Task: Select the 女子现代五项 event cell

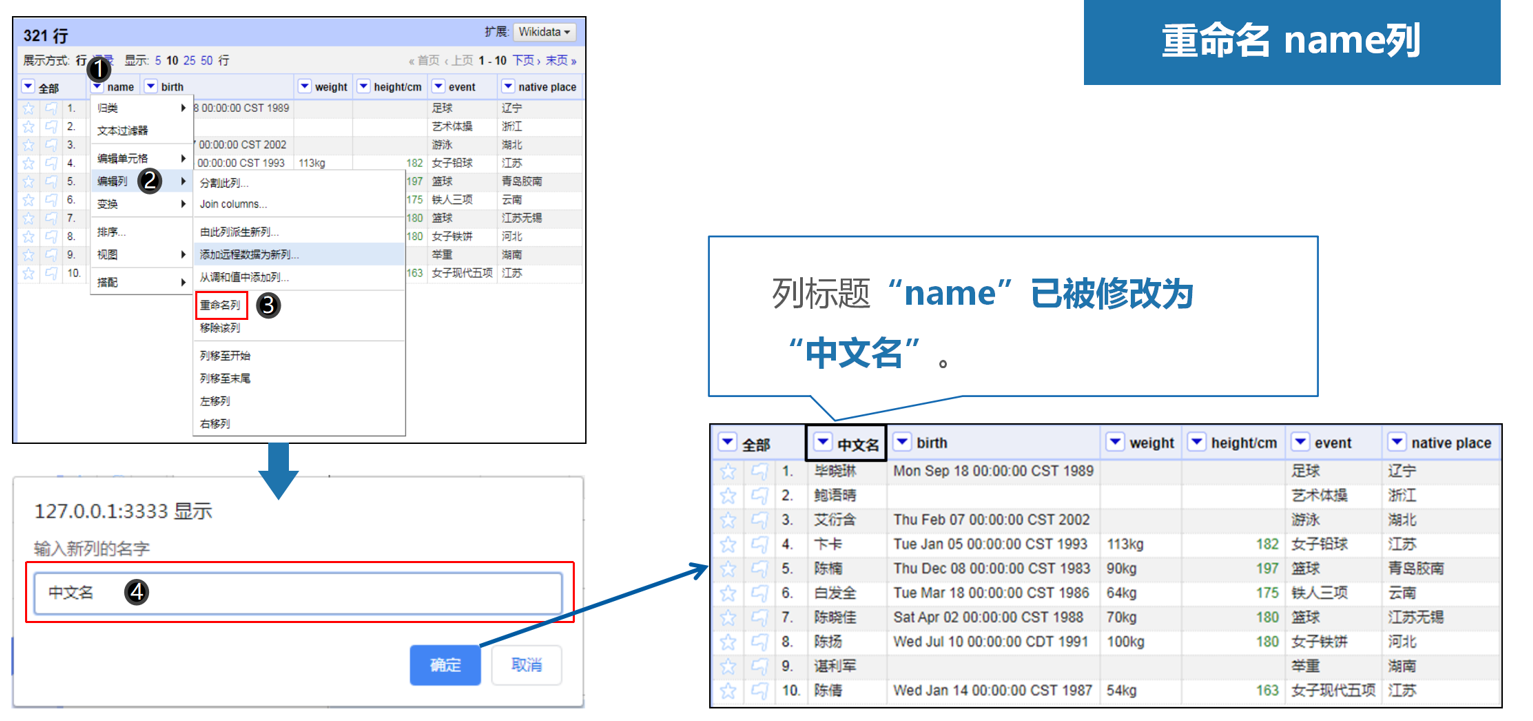Action: point(1333,690)
